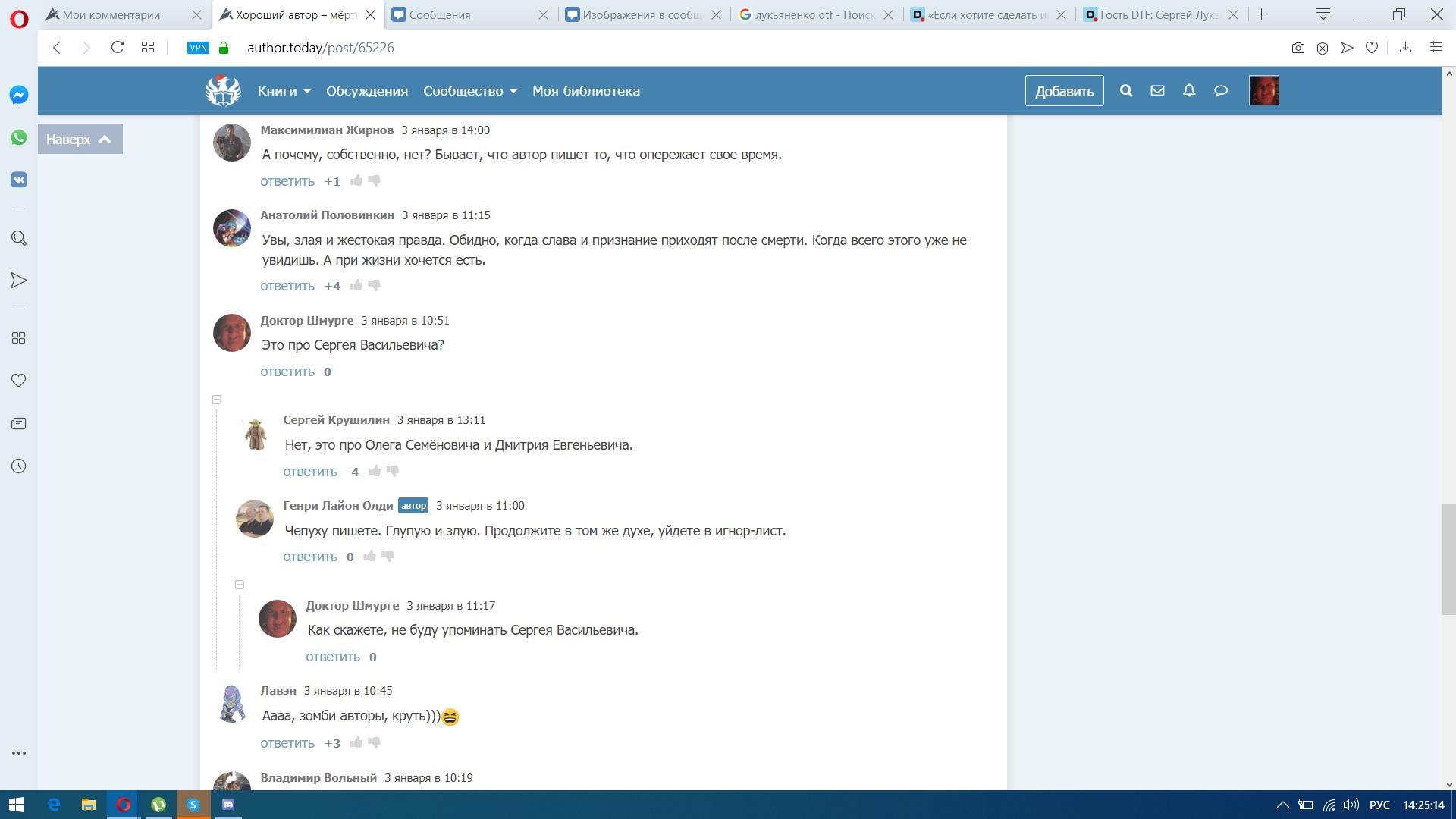This screenshot has width=1456, height=819.
Task: Open WhatsApp in Opera sidebar
Action: [x=19, y=137]
